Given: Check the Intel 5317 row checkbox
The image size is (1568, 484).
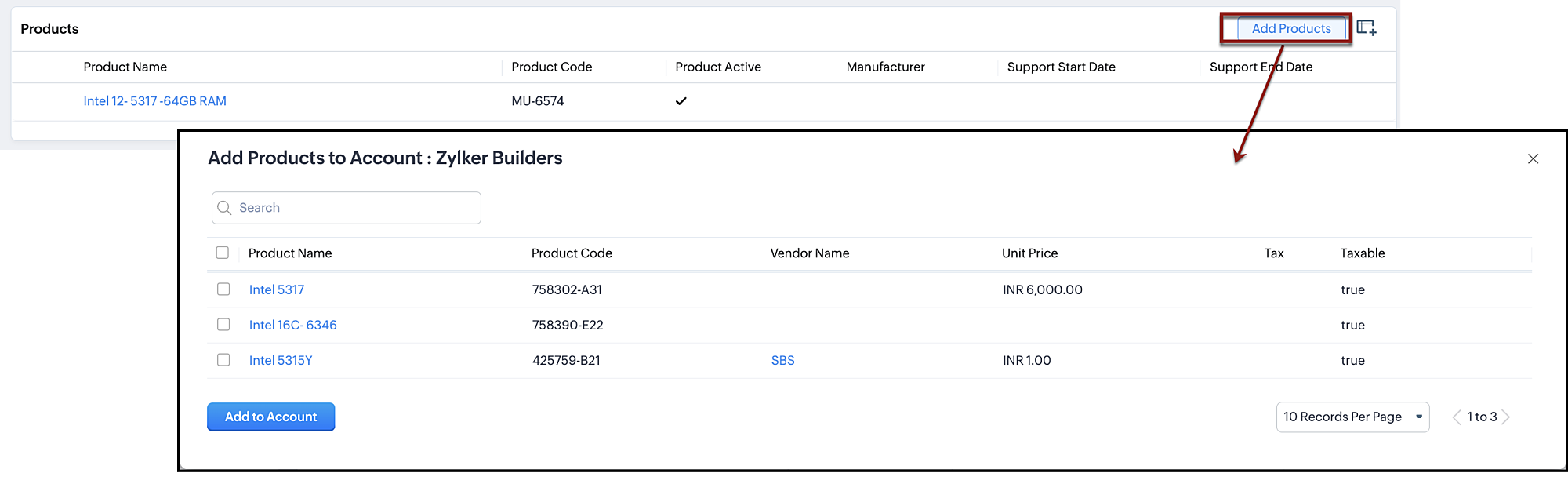Looking at the screenshot, I should pos(223,289).
